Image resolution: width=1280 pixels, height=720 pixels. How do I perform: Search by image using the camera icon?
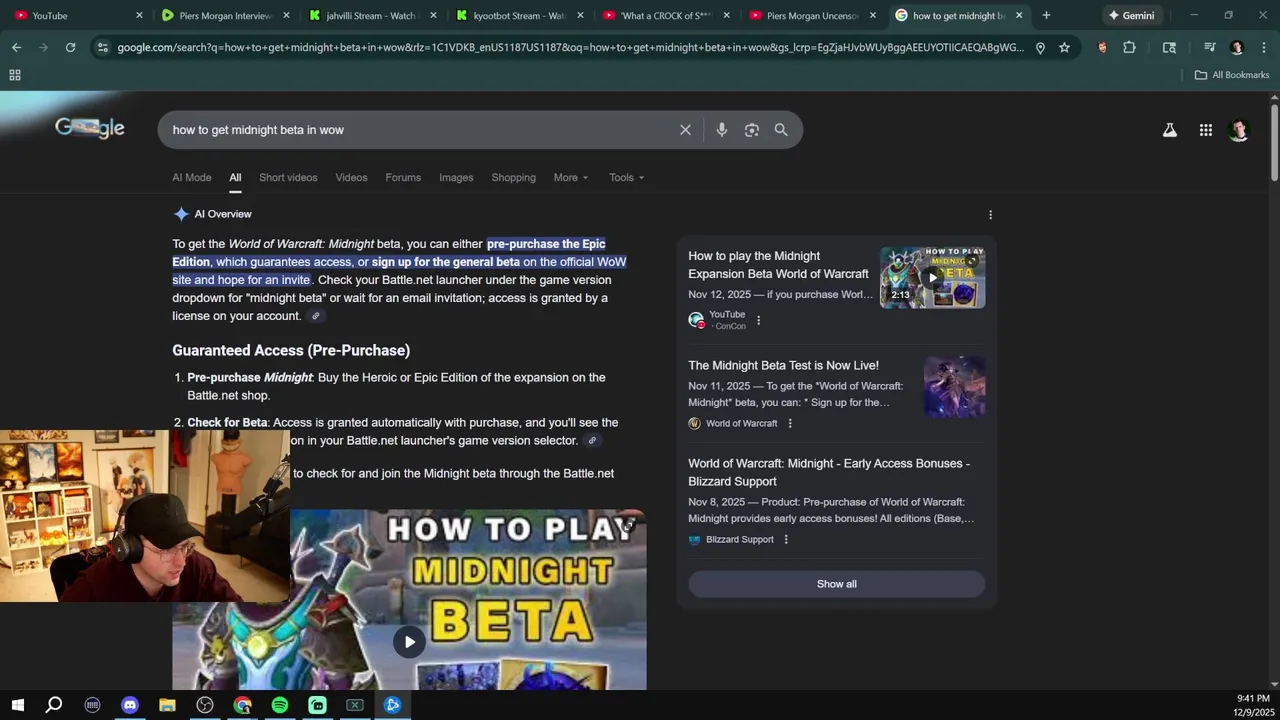[x=752, y=130]
